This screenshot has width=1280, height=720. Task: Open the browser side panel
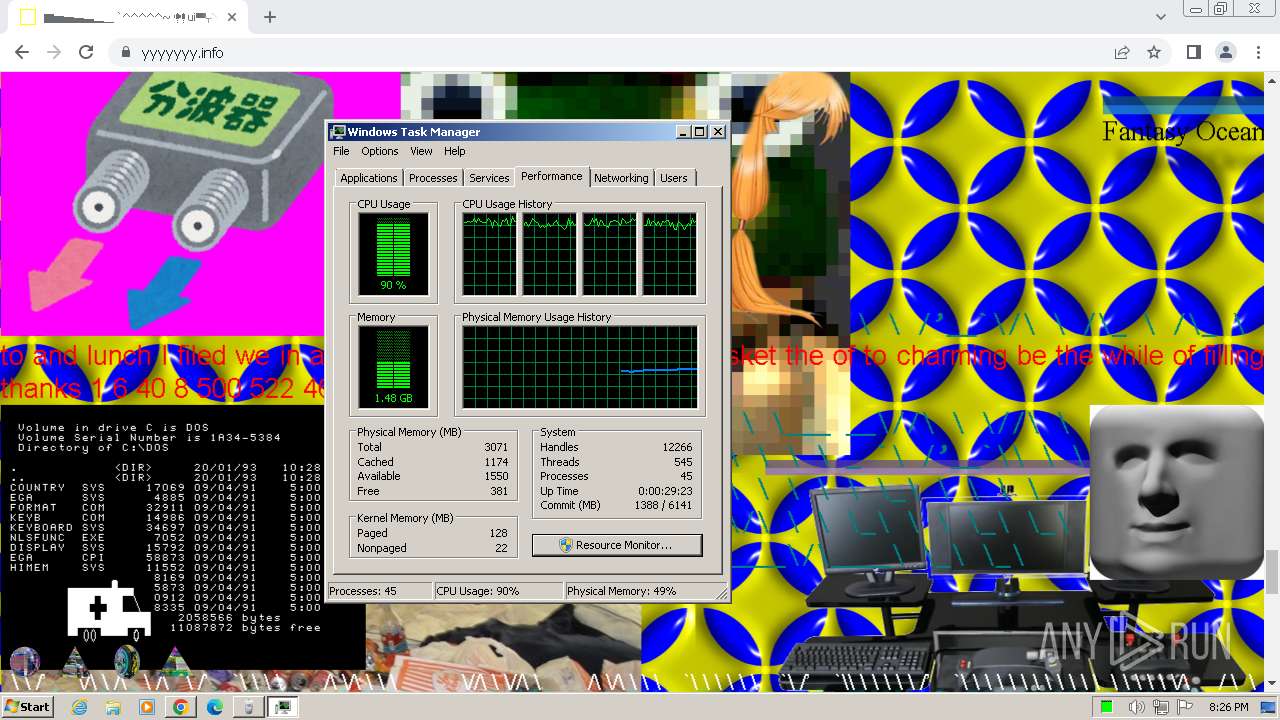pos(1193,52)
